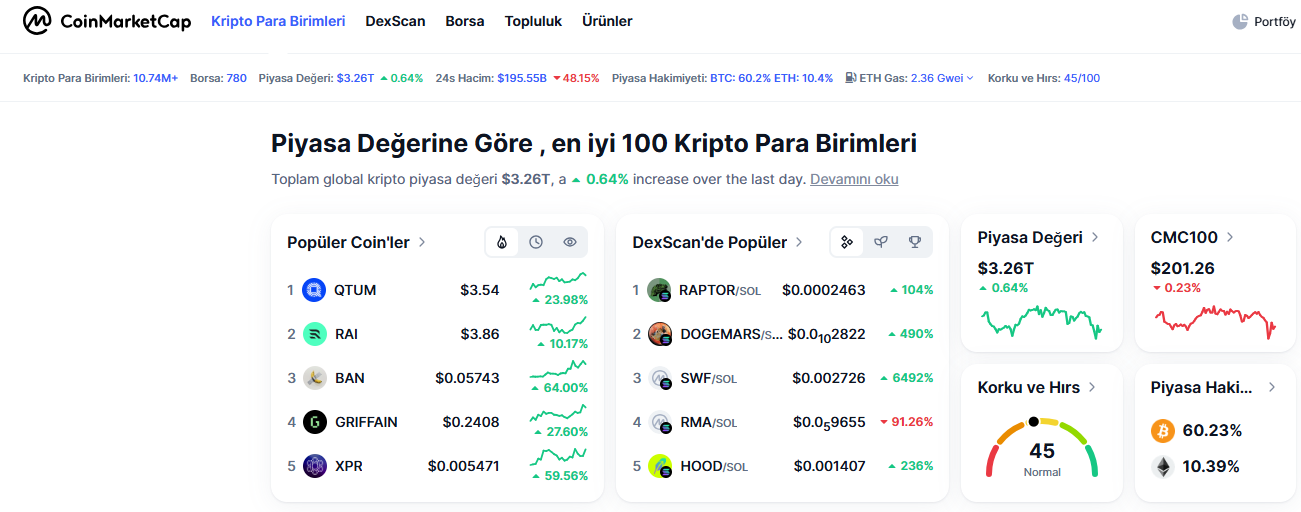Open the 10.74M+ cryptocurrencies count link
The height and width of the screenshot is (512, 1301).
pos(155,78)
